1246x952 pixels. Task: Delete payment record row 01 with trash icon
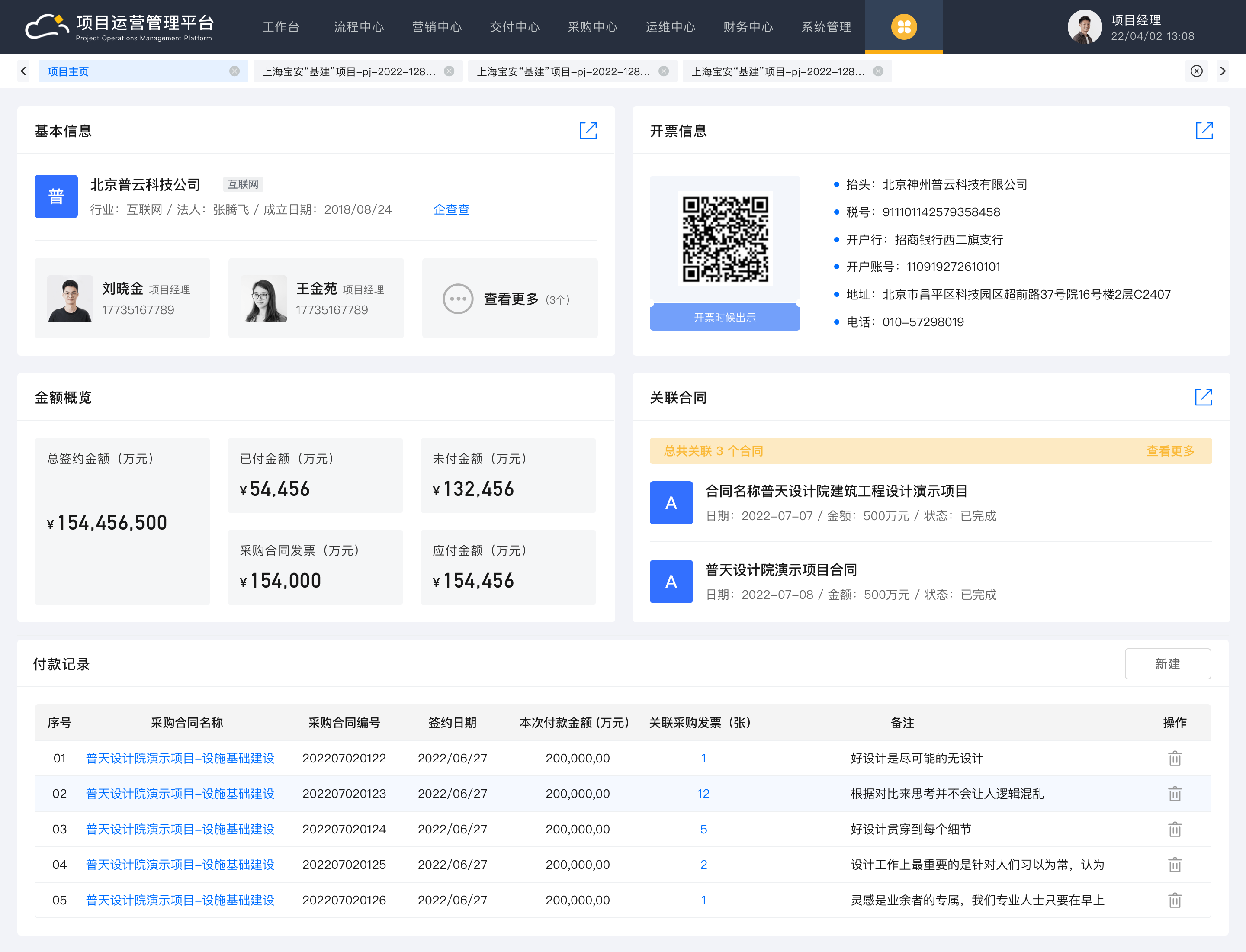point(1174,758)
